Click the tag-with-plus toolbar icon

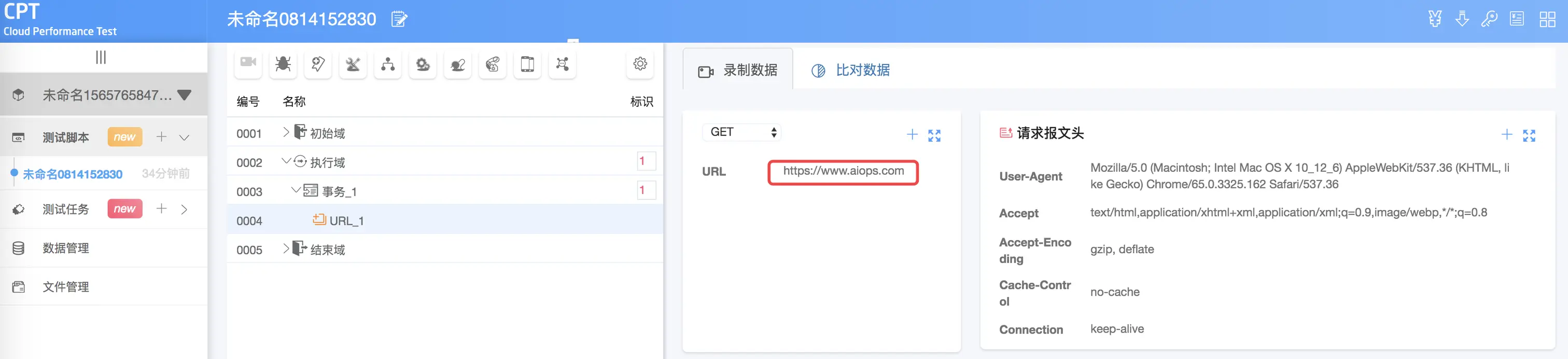(318, 63)
